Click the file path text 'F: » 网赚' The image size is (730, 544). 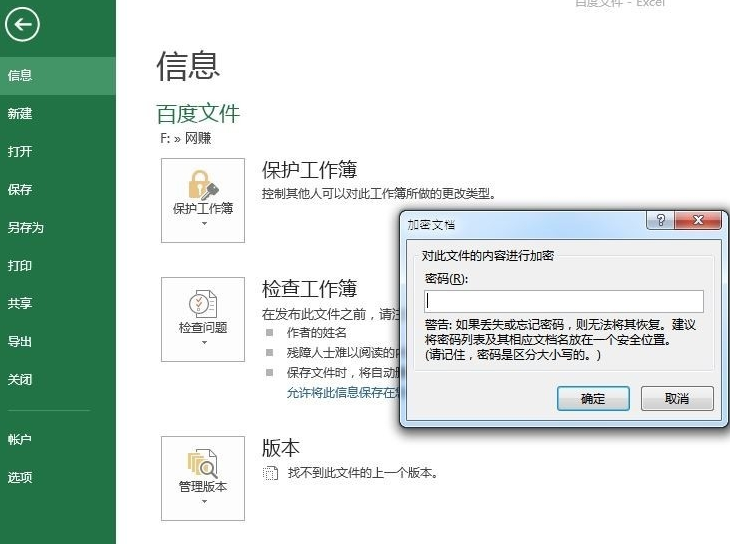[x=186, y=138]
